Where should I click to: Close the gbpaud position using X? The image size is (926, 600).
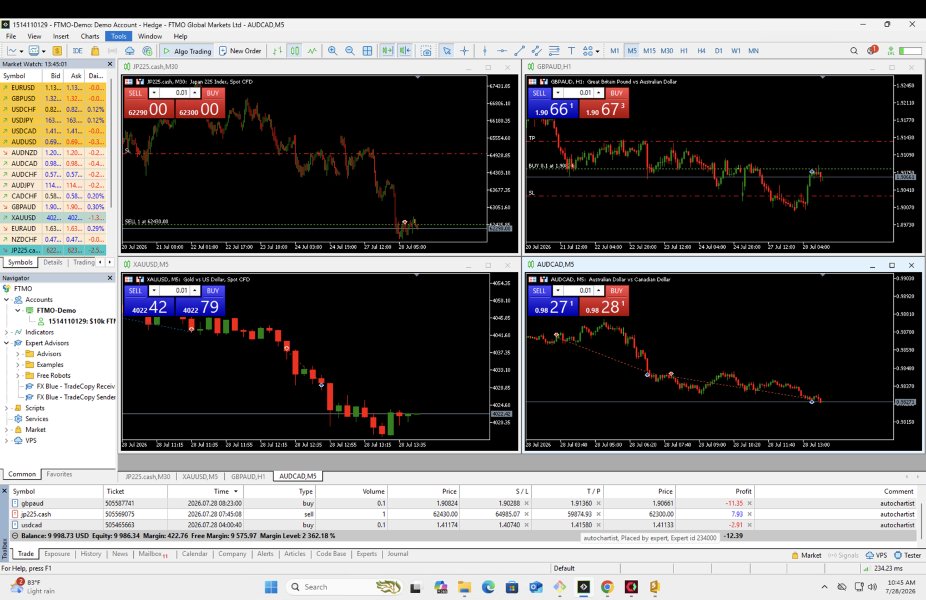[x=749, y=503]
